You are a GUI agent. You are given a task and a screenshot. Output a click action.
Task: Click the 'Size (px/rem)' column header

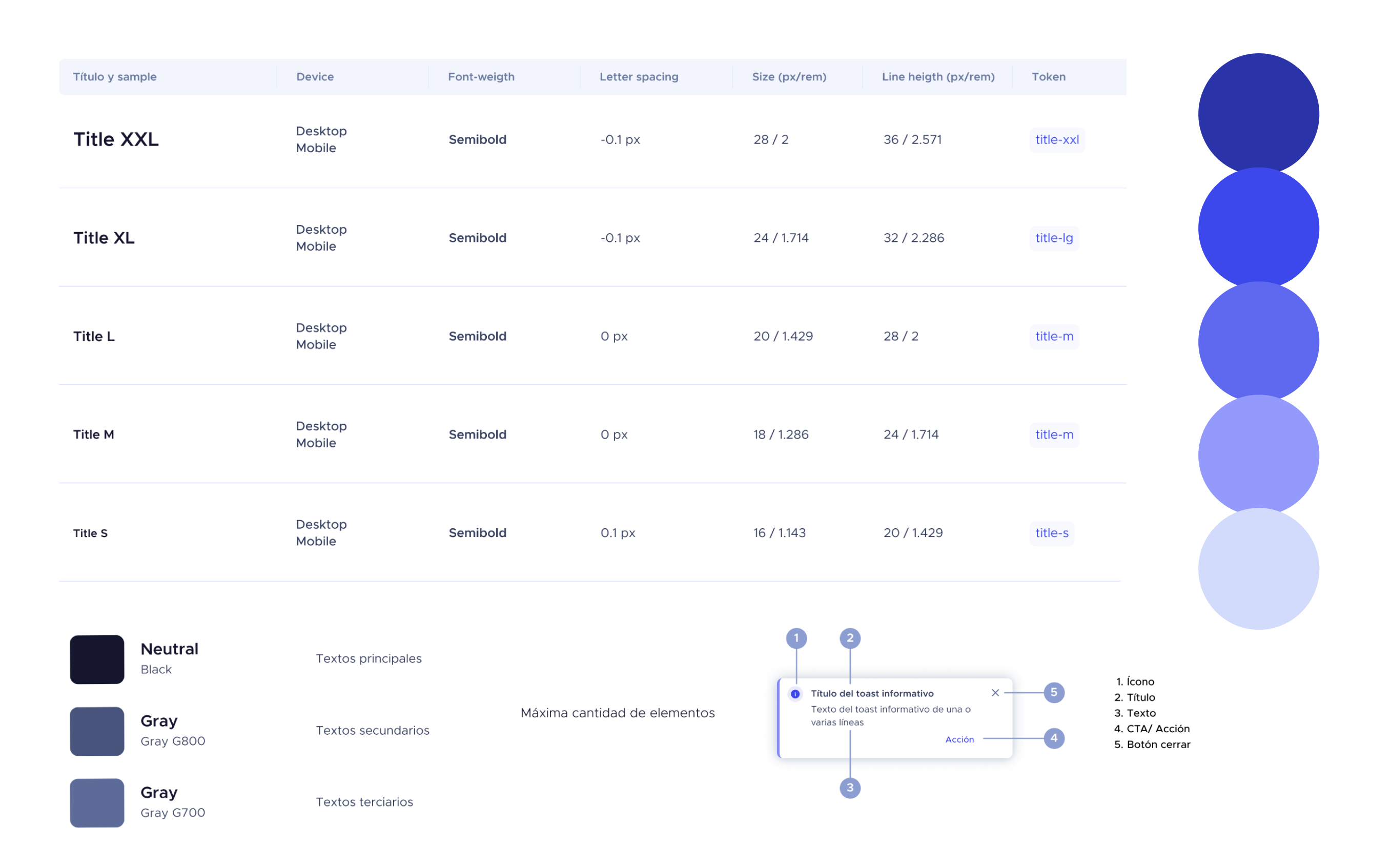tap(789, 77)
